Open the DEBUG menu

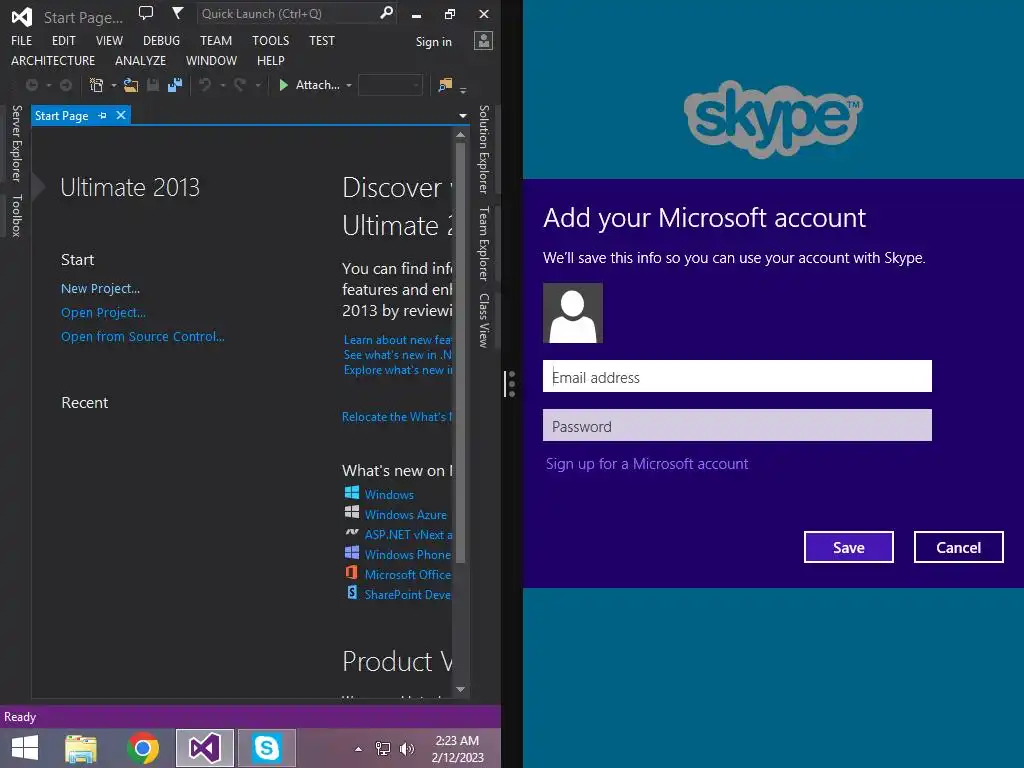161,40
